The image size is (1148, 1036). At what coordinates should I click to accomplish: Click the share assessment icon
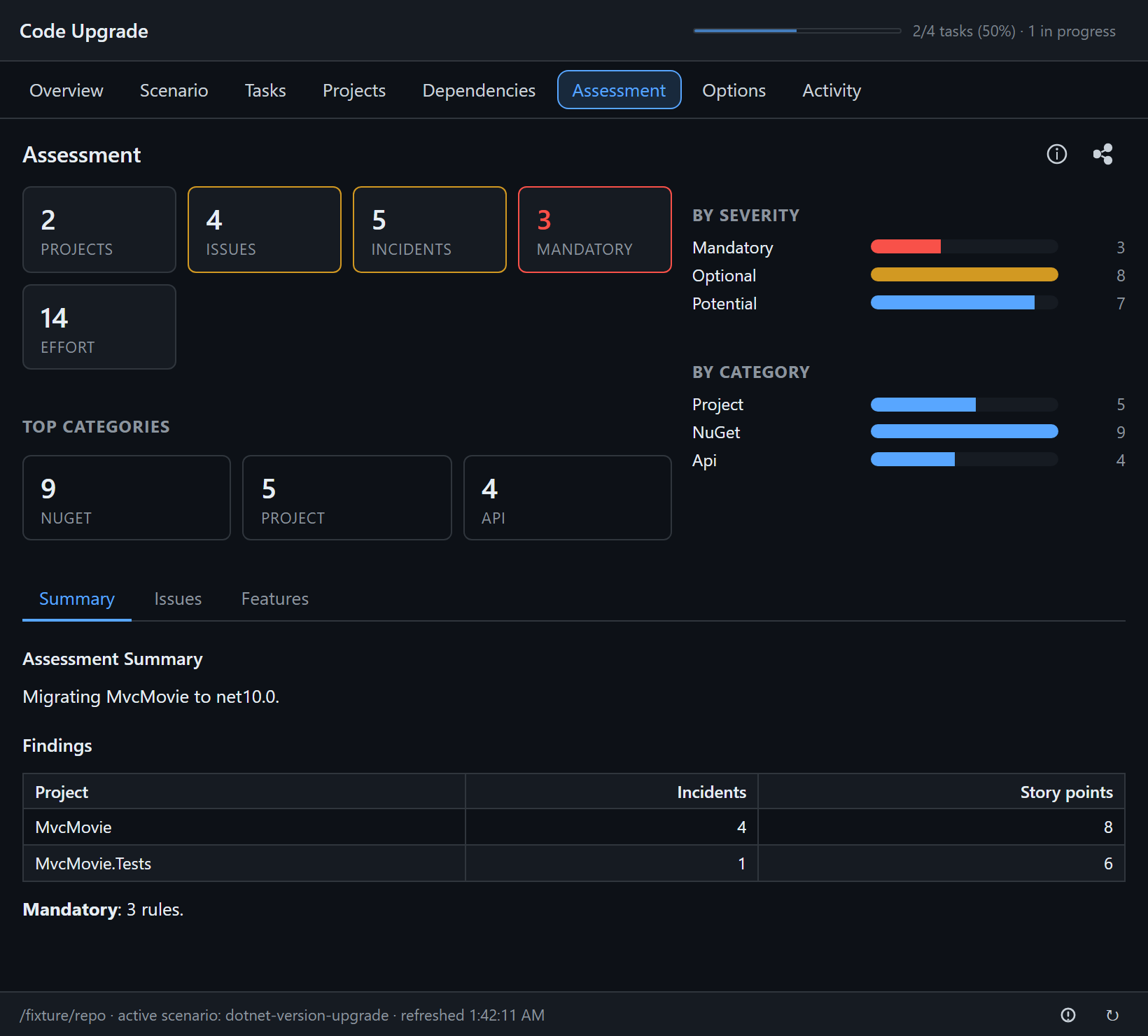(1103, 154)
